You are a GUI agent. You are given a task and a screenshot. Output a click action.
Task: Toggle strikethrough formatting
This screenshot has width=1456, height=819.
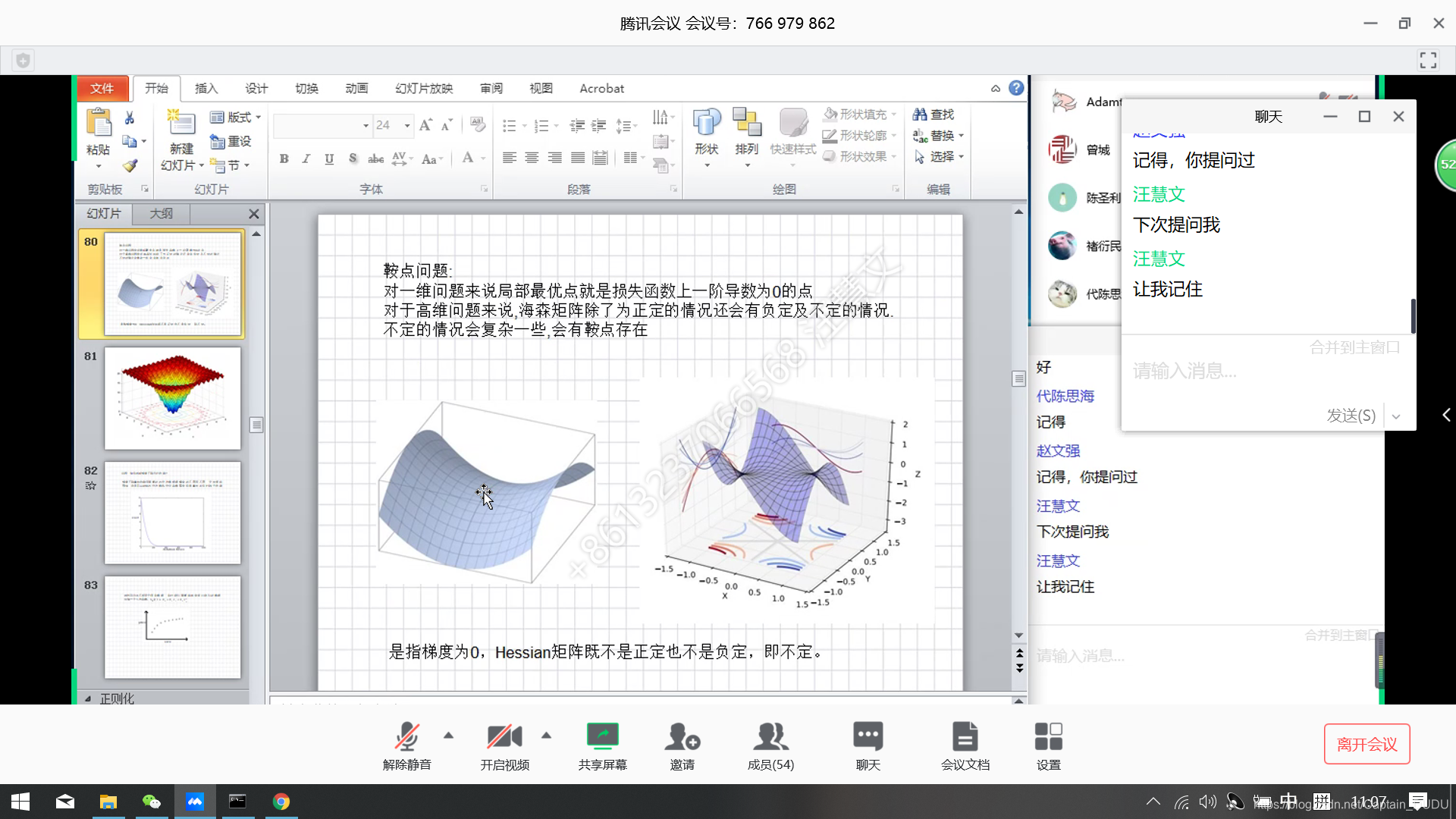[x=375, y=158]
